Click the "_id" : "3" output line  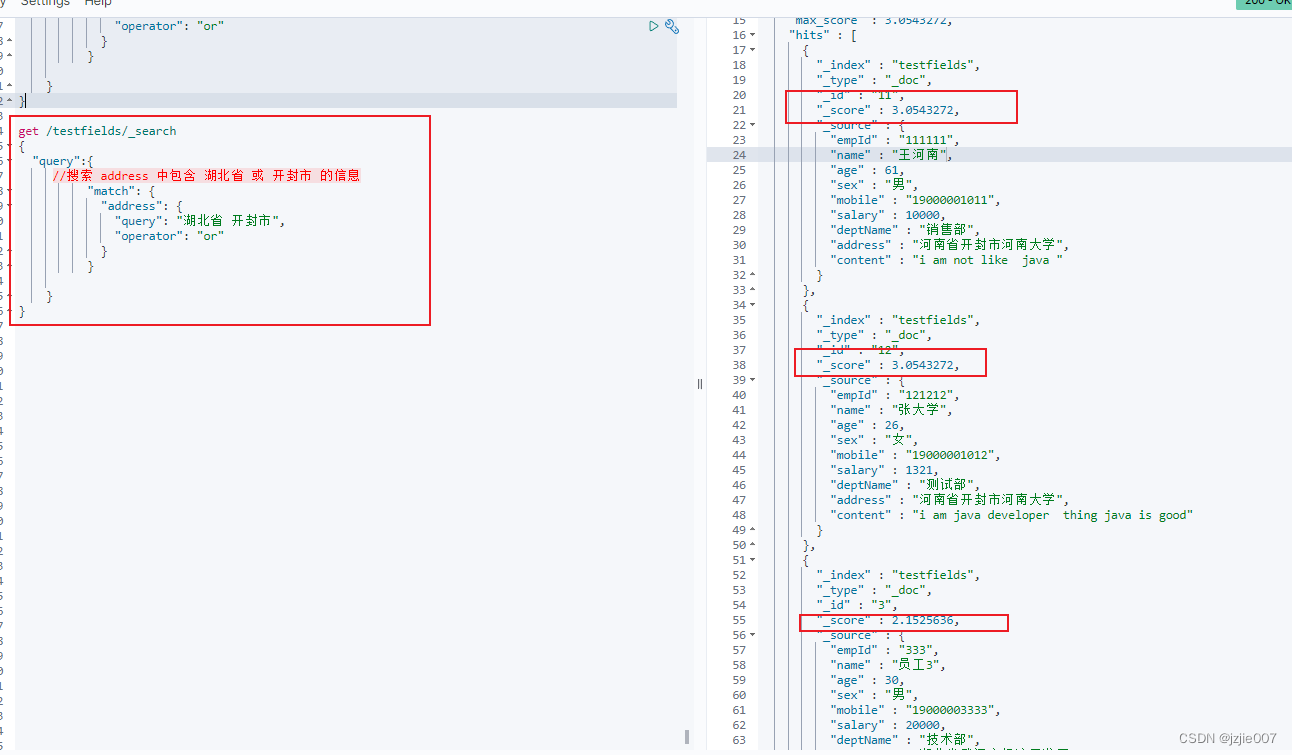click(855, 605)
